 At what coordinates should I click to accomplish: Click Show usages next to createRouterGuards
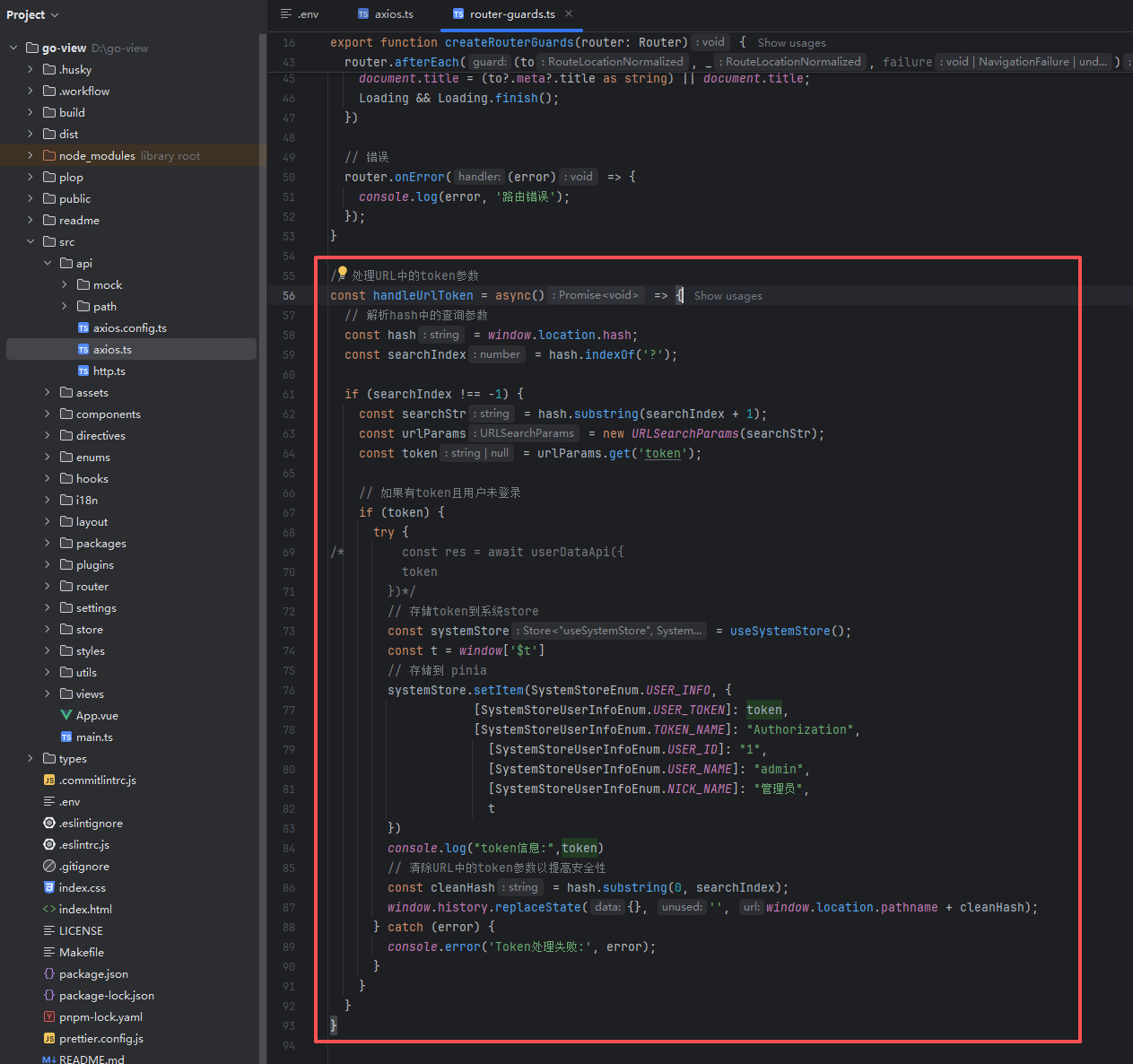[791, 43]
